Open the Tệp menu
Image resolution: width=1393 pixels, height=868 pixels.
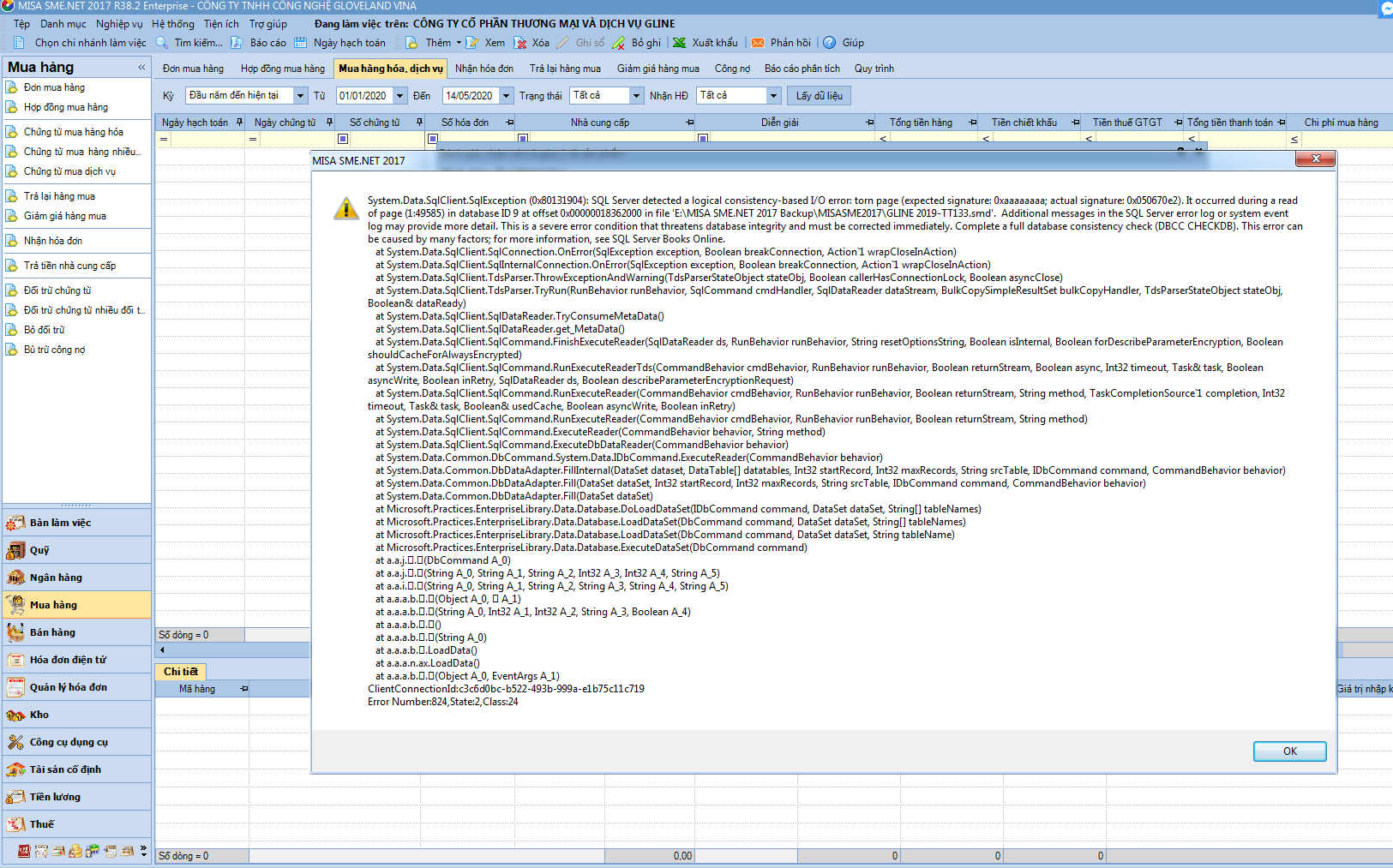click(21, 24)
